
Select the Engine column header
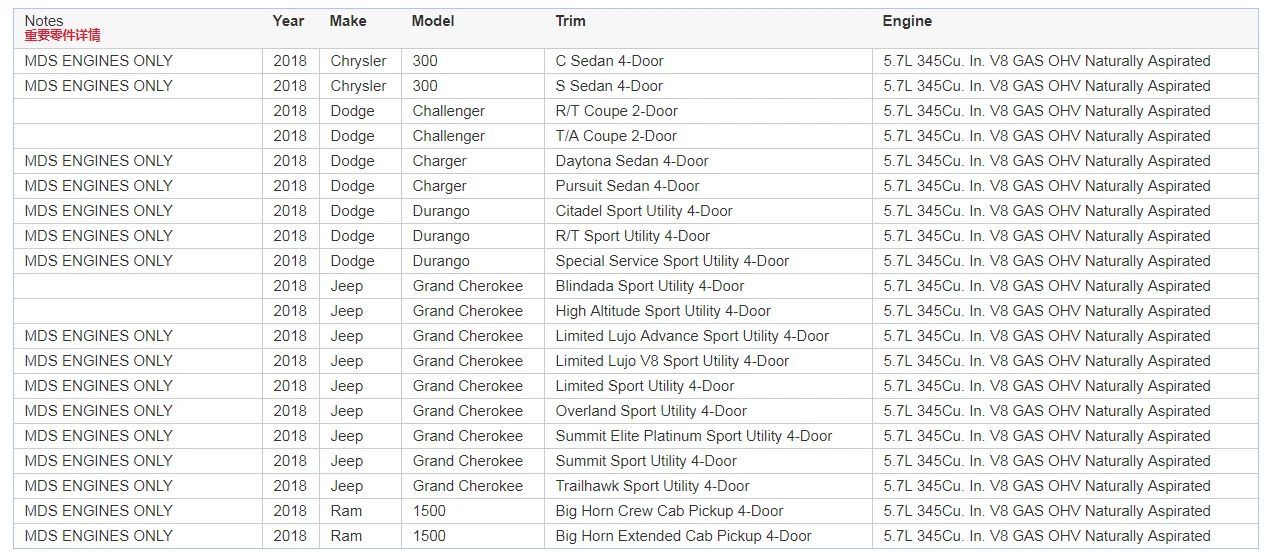click(x=906, y=21)
